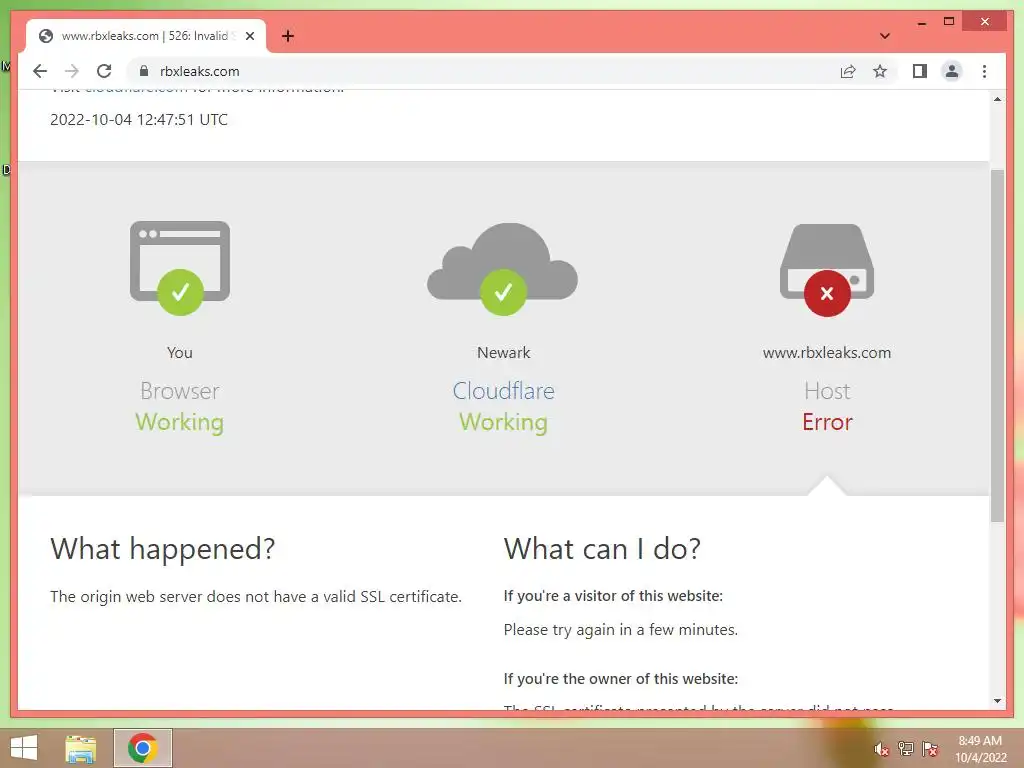Bookmark this tab with the star icon

pyautogui.click(x=880, y=71)
